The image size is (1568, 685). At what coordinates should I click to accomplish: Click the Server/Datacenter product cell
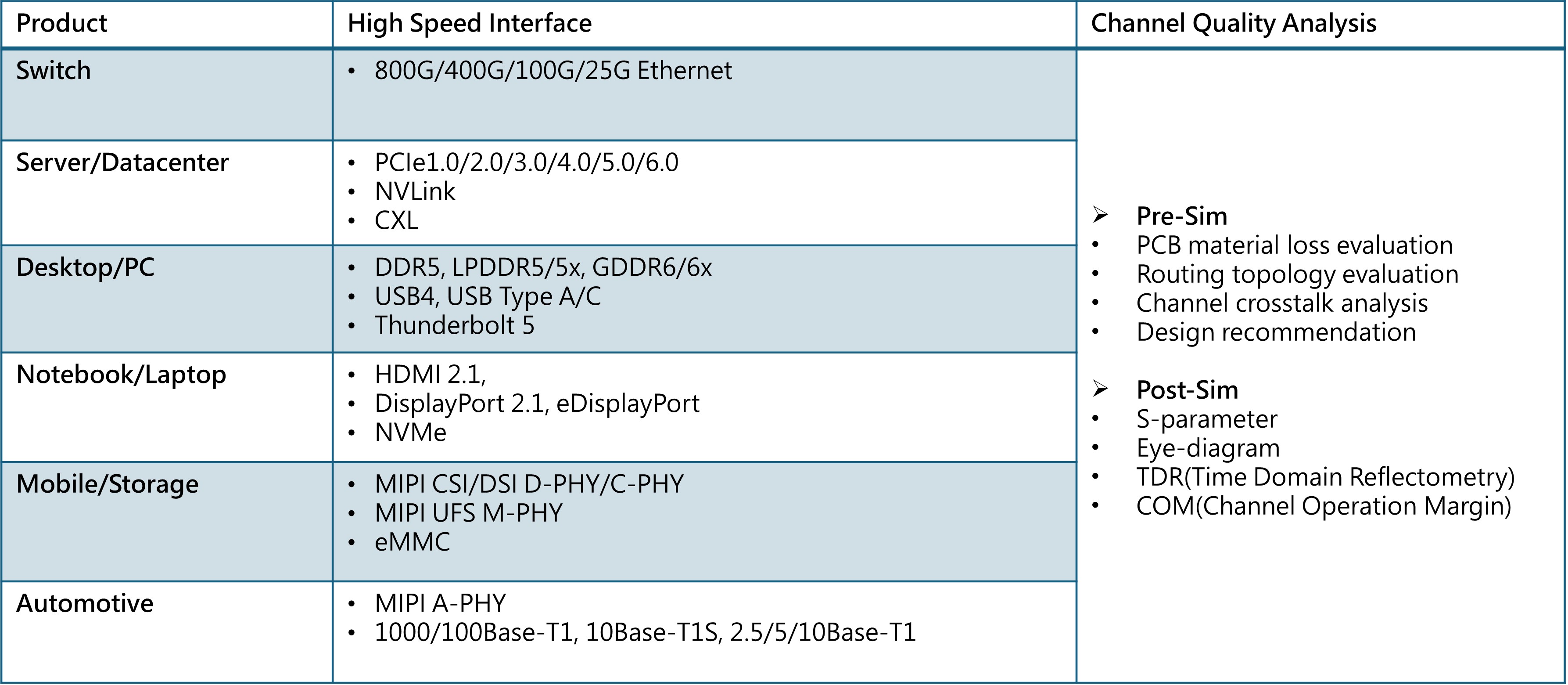[167, 193]
